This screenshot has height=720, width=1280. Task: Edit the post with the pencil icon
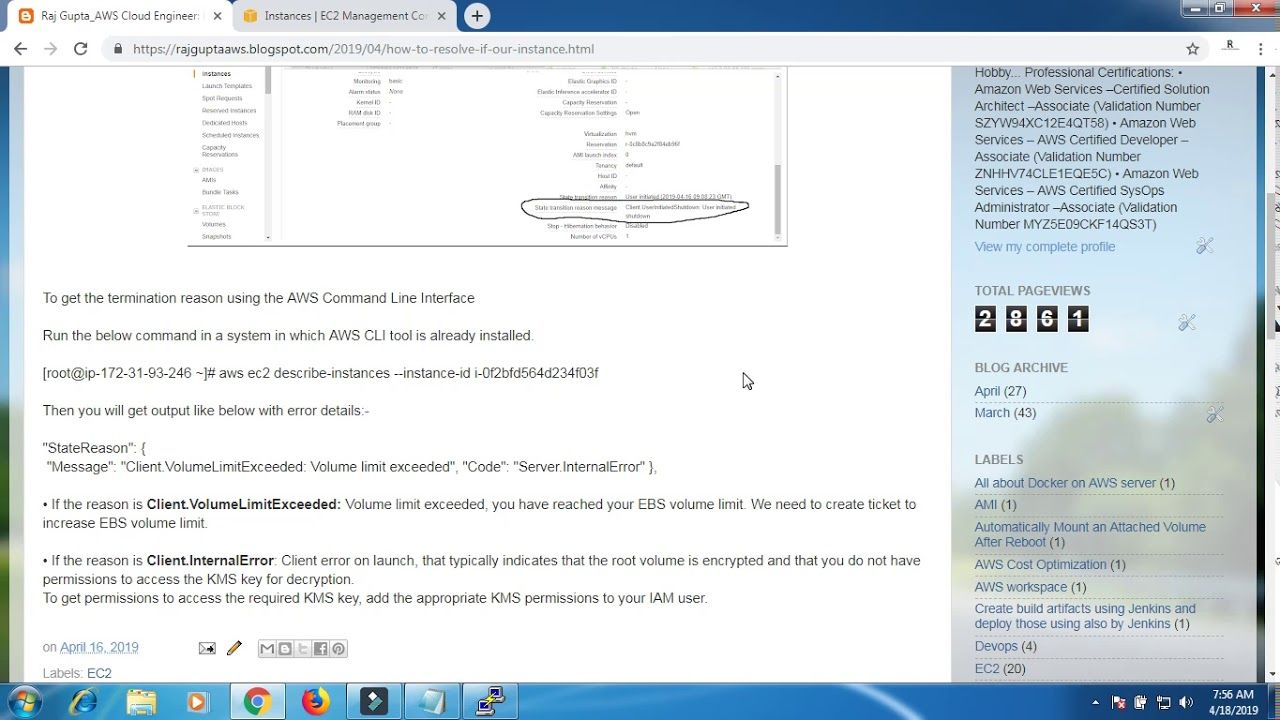[234, 648]
